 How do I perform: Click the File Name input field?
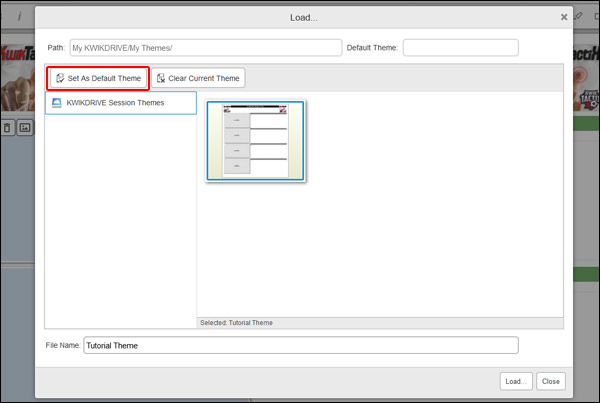(300, 345)
